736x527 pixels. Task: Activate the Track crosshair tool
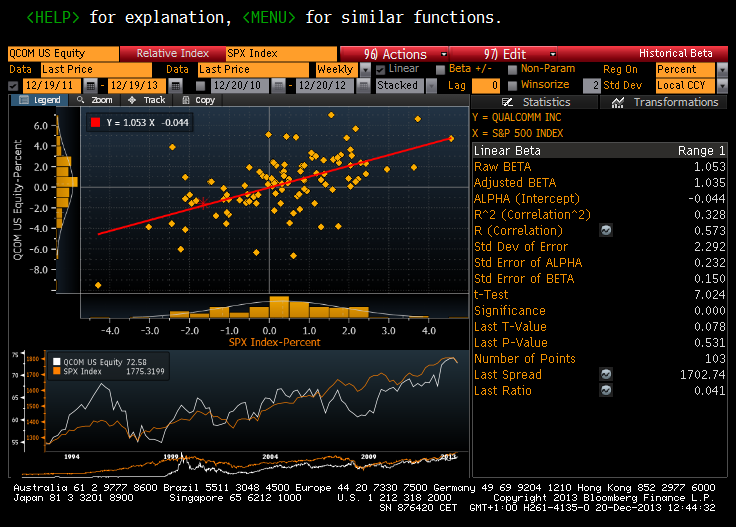pyautogui.click(x=132, y=100)
